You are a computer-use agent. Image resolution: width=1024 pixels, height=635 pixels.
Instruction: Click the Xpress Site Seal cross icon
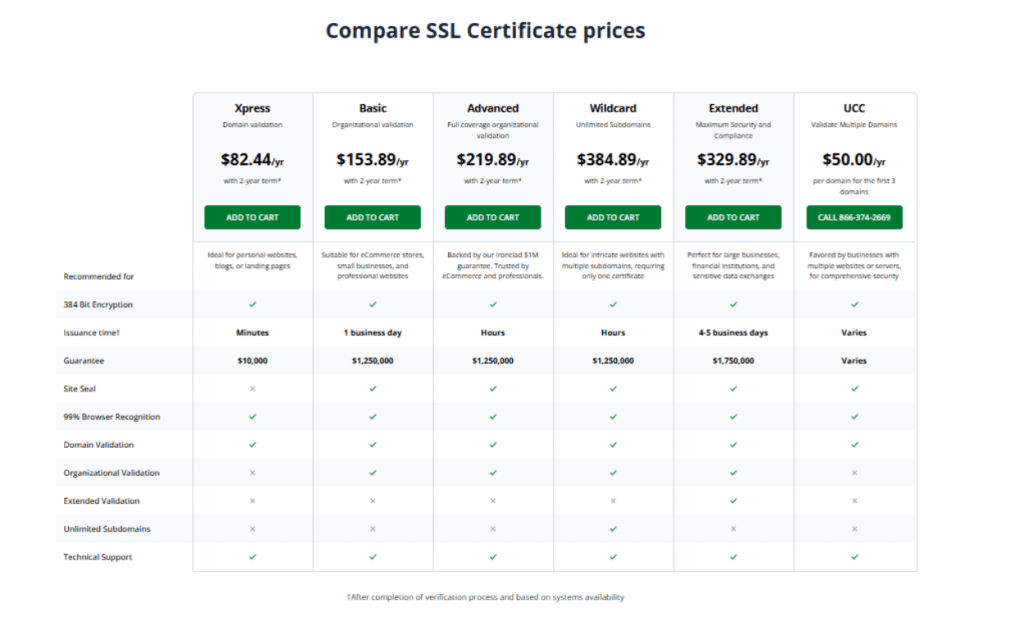point(252,389)
